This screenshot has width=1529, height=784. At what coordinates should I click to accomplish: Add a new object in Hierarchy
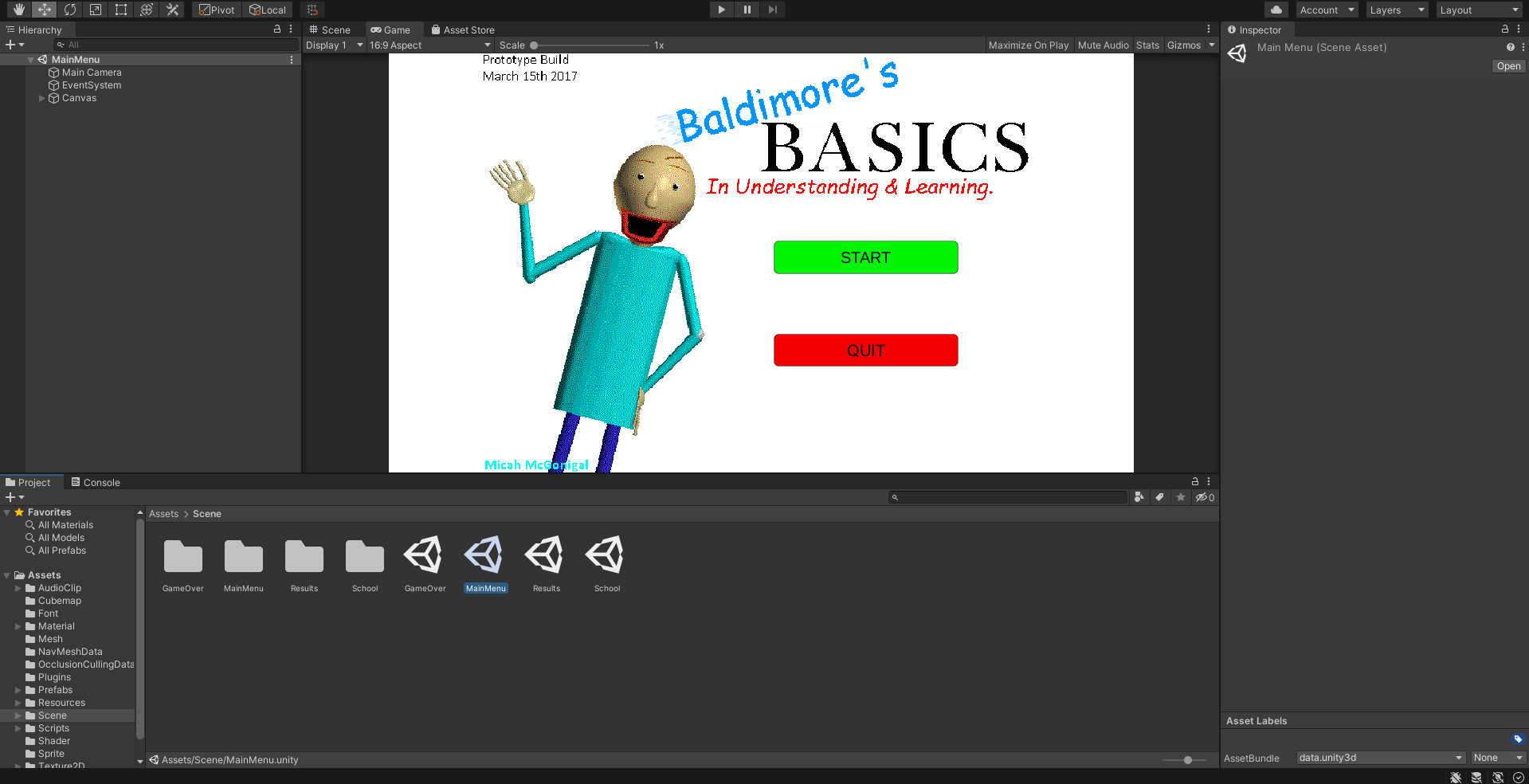pyautogui.click(x=14, y=45)
